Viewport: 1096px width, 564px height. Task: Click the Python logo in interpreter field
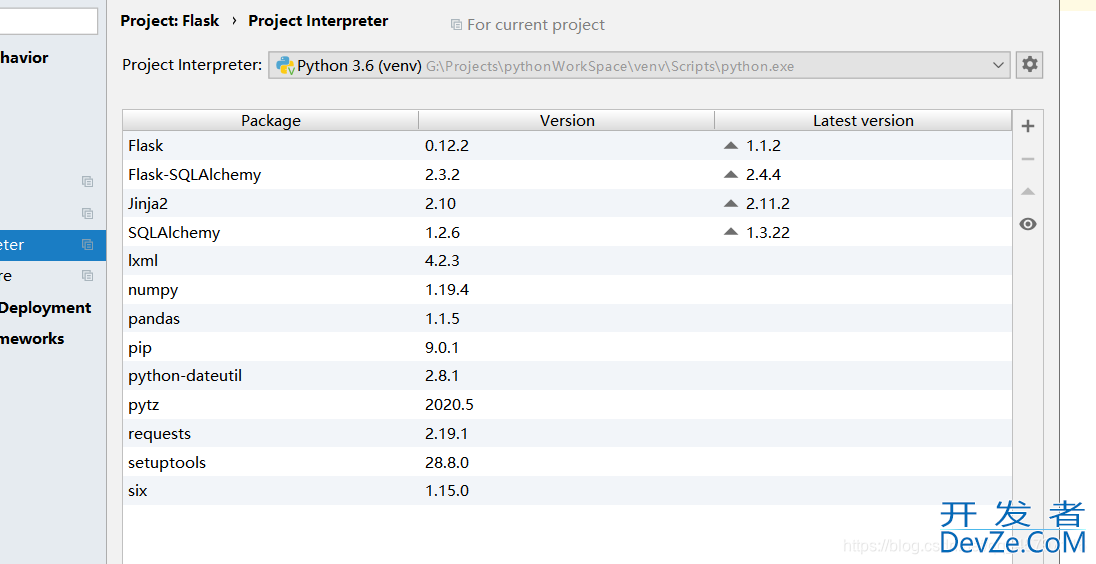tap(285, 66)
